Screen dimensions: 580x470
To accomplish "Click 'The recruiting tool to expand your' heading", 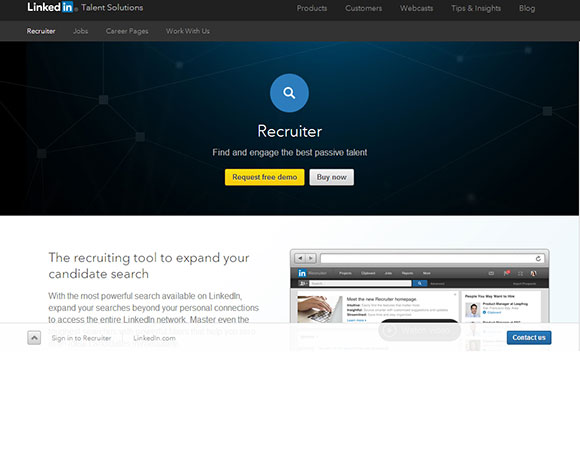I will 149,258.
